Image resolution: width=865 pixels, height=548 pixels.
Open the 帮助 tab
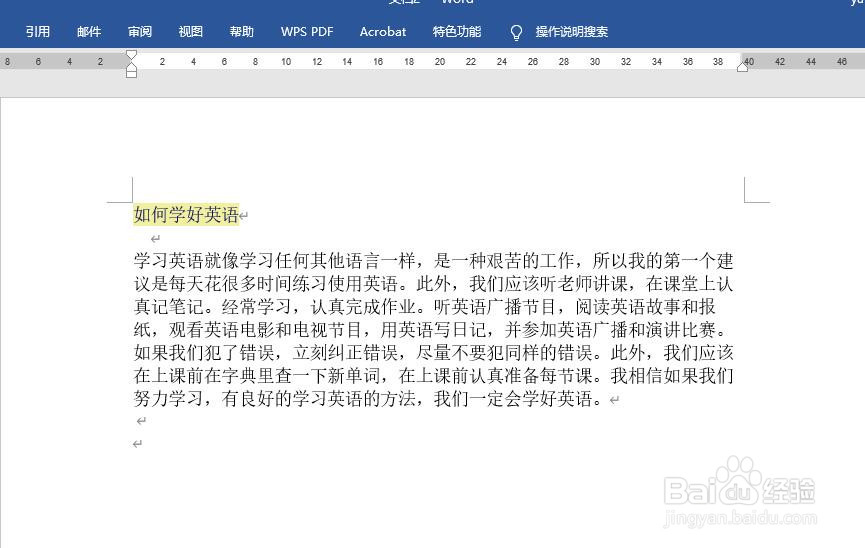click(x=242, y=31)
